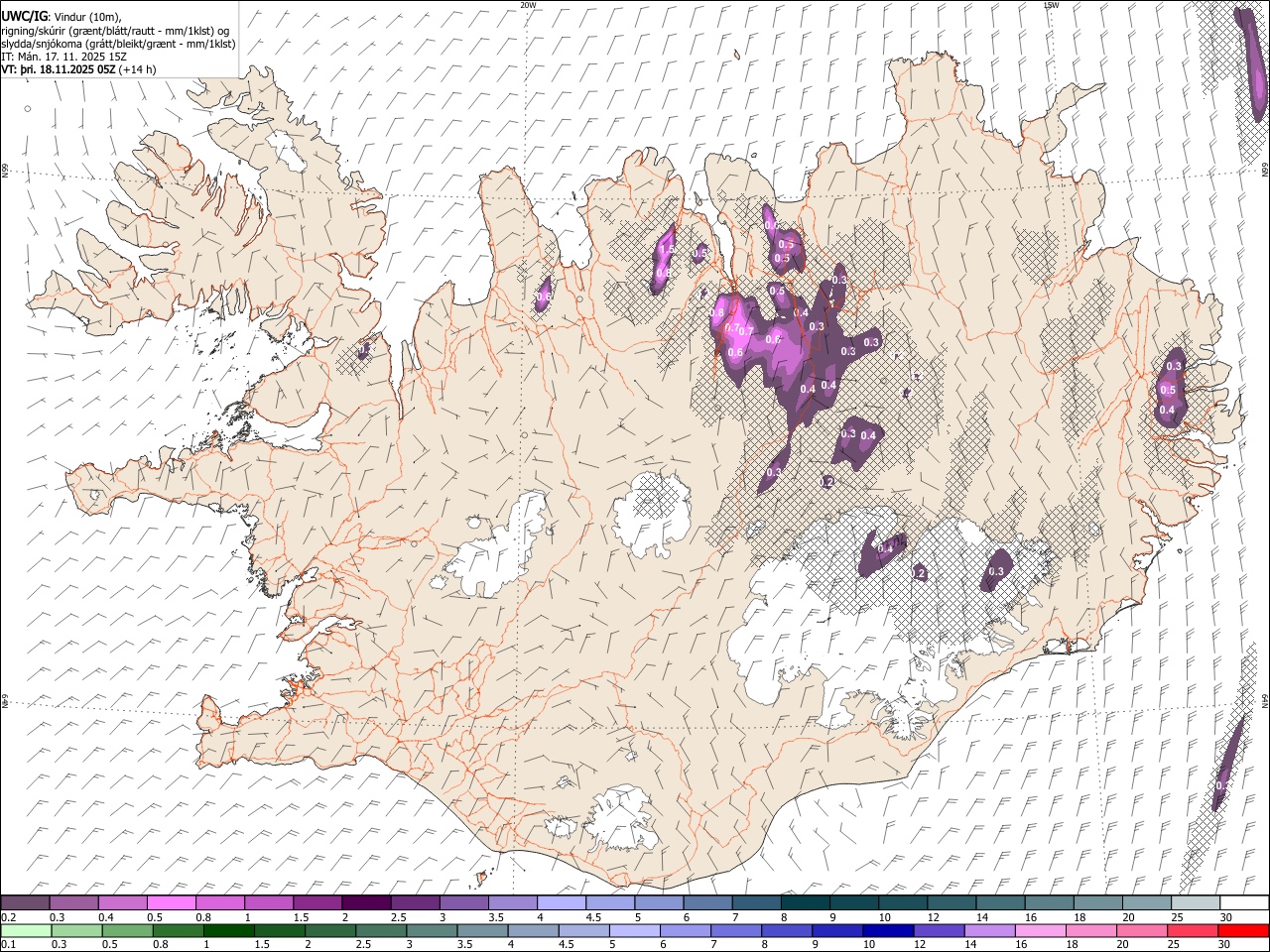1270x952 pixels.
Task: Click the bold "UWC/IG" title text
Action: [x=24, y=16]
